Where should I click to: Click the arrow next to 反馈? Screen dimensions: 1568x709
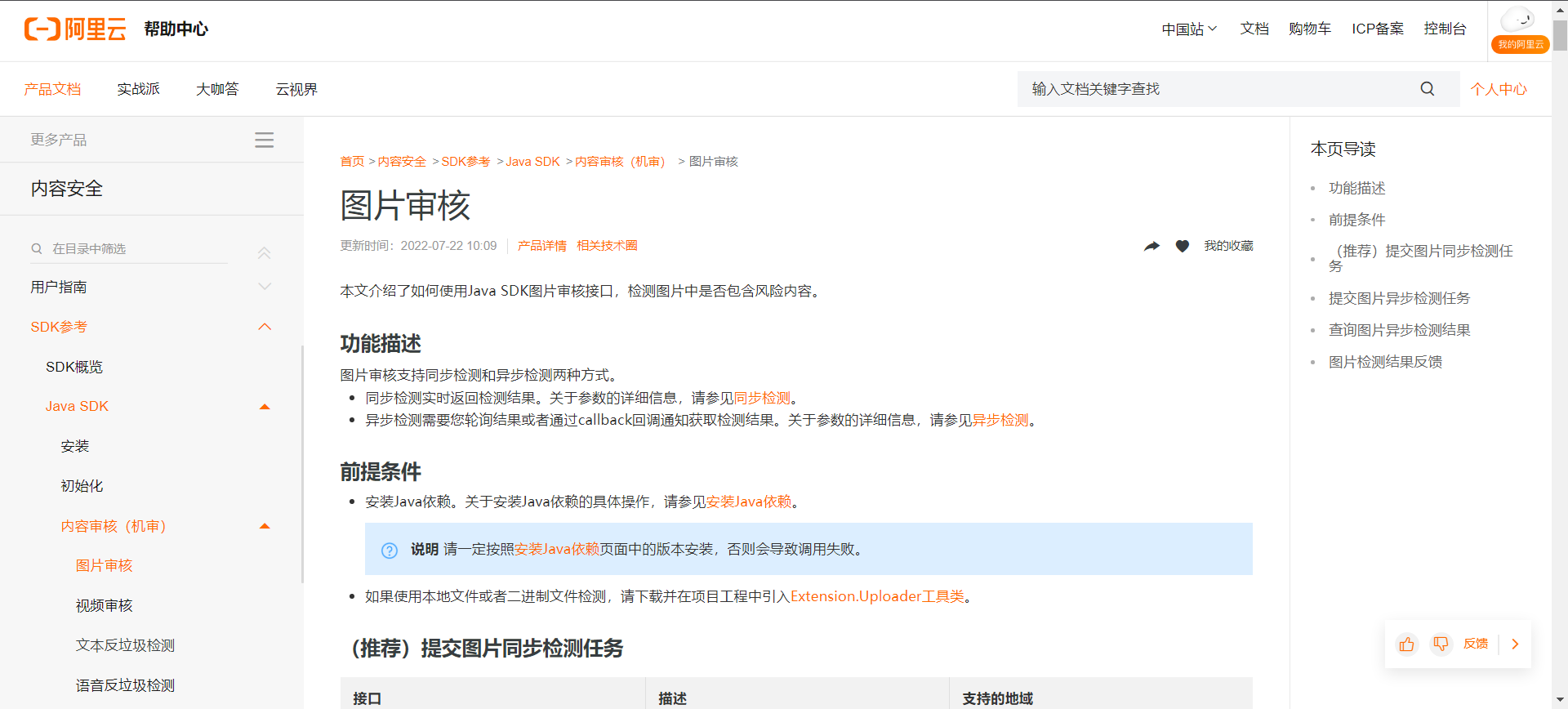pos(1515,644)
